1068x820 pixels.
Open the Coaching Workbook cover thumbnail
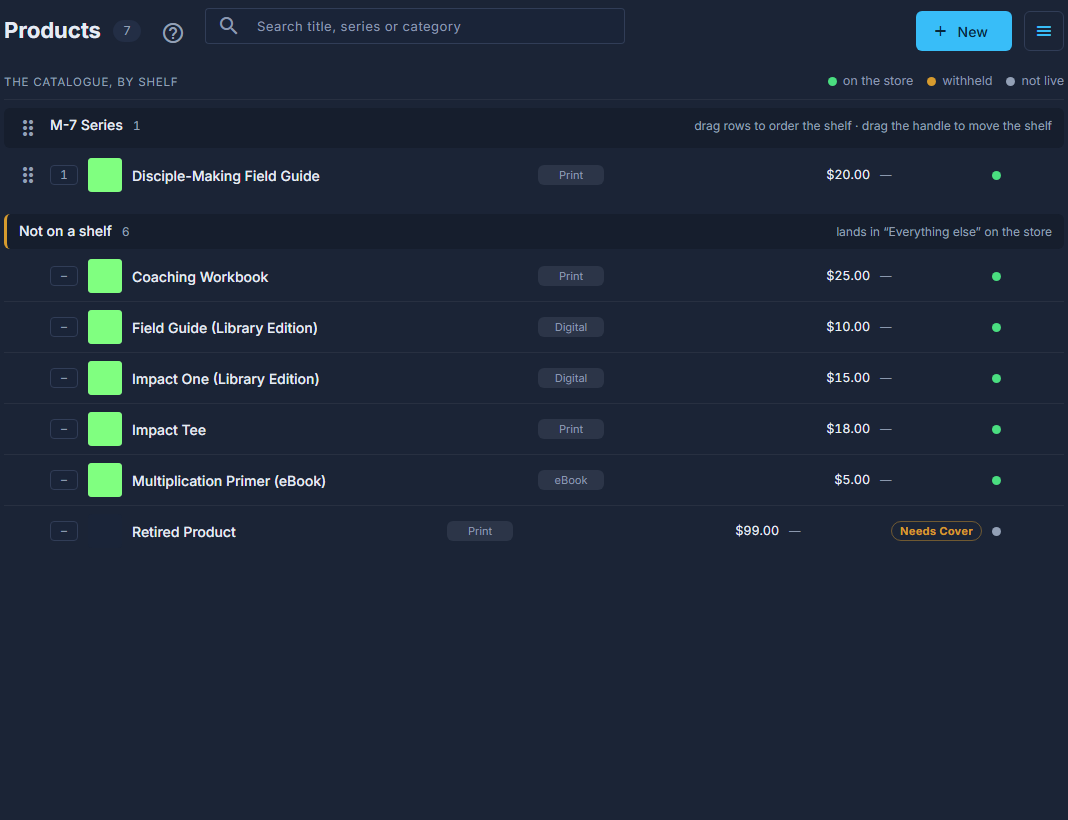coord(105,276)
